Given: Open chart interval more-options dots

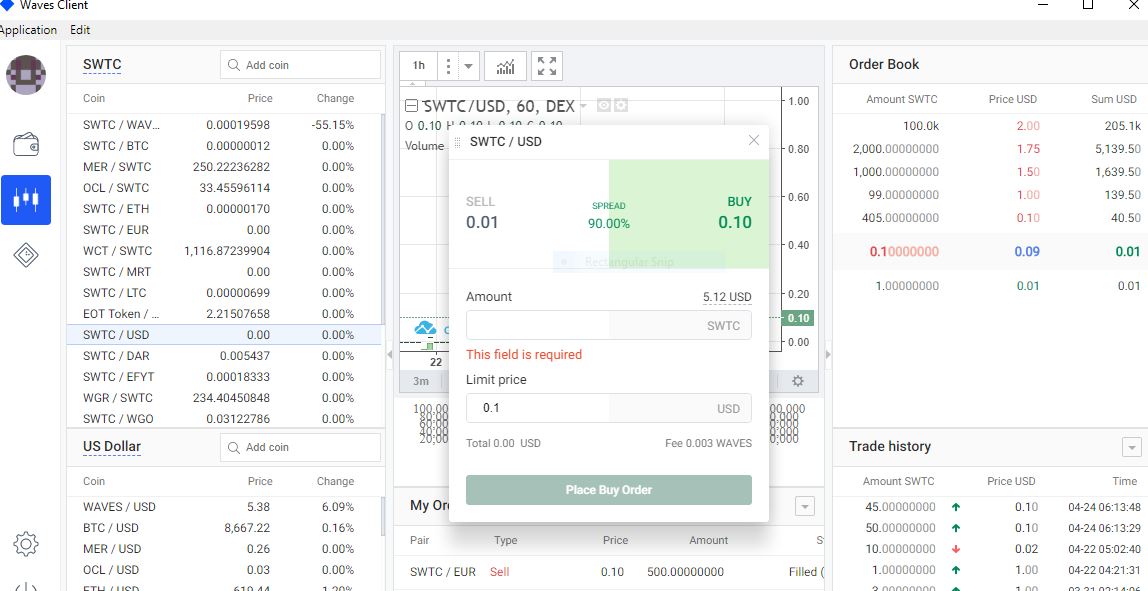Looking at the screenshot, I should coord(448,66).
